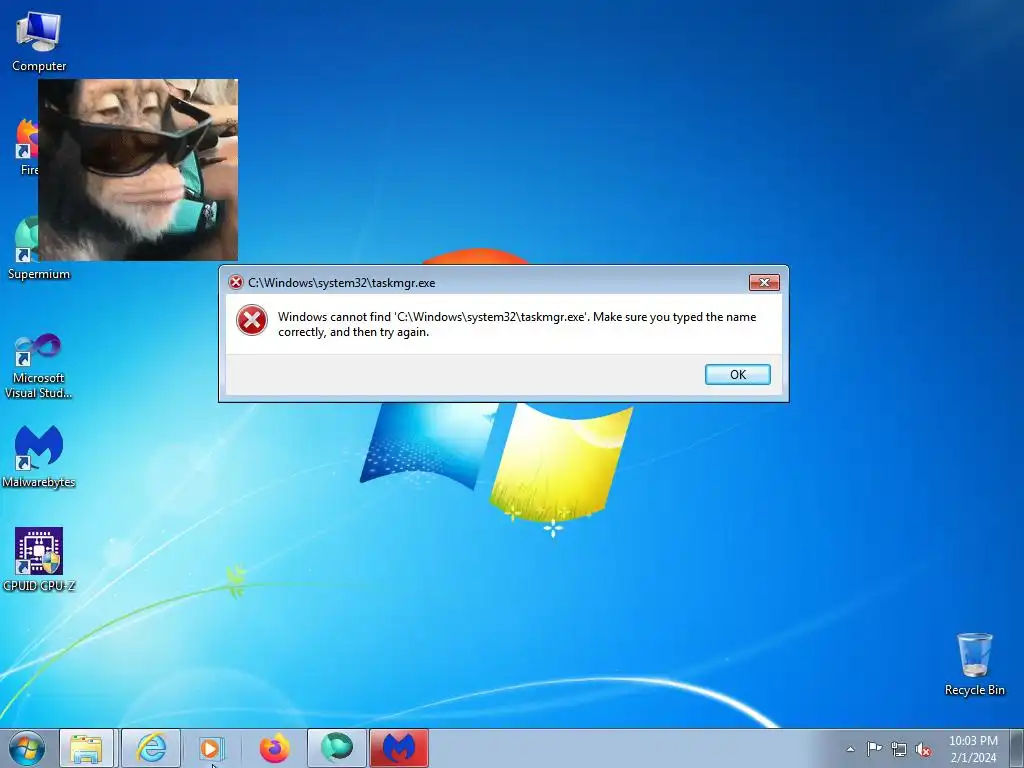Launch Firefox from the taskbar
This screenshot has width=1024, height=768.
tap(274, 748)
